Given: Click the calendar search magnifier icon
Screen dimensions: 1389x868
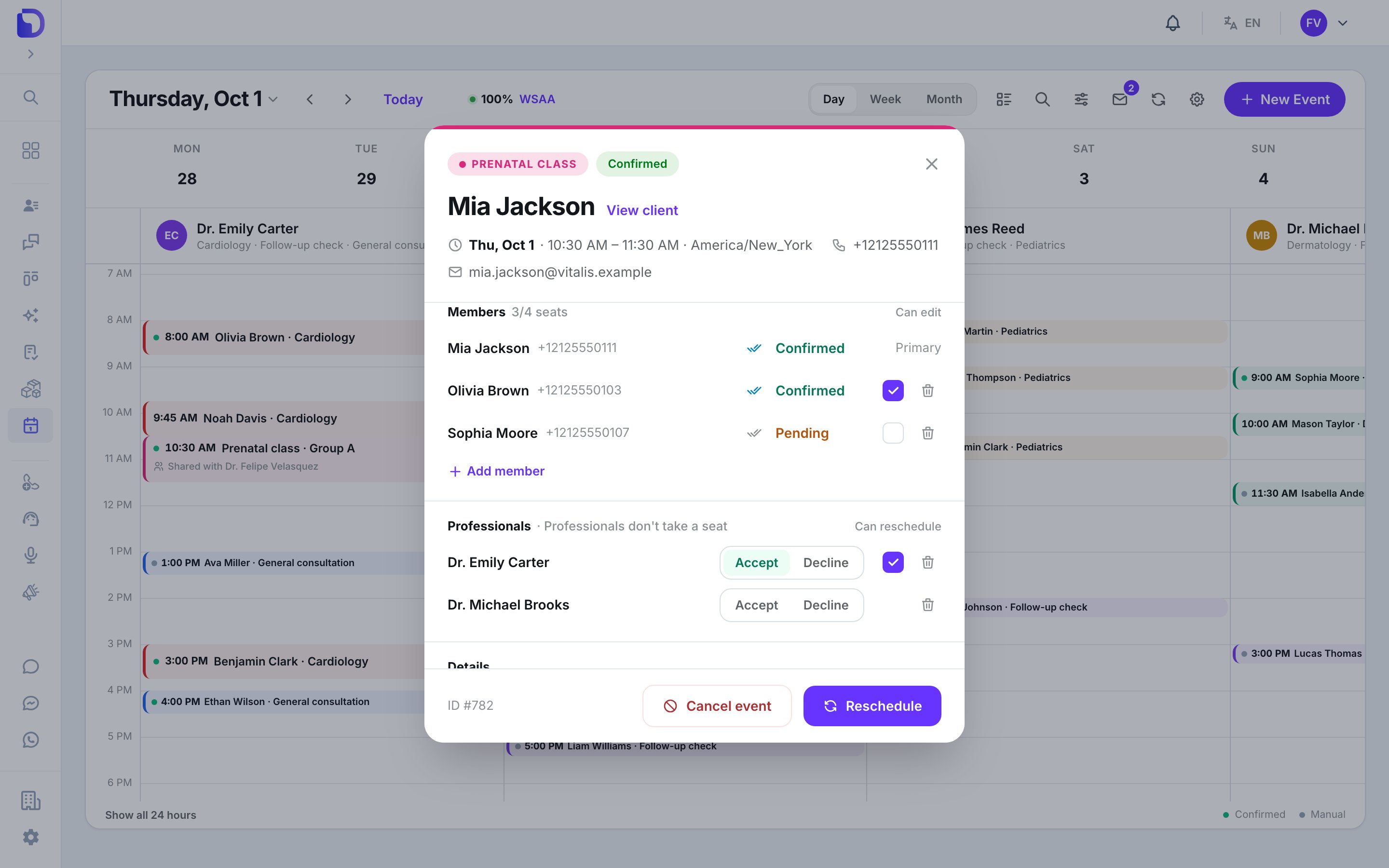Looking at the screenshot, I should coord(1042,99).
